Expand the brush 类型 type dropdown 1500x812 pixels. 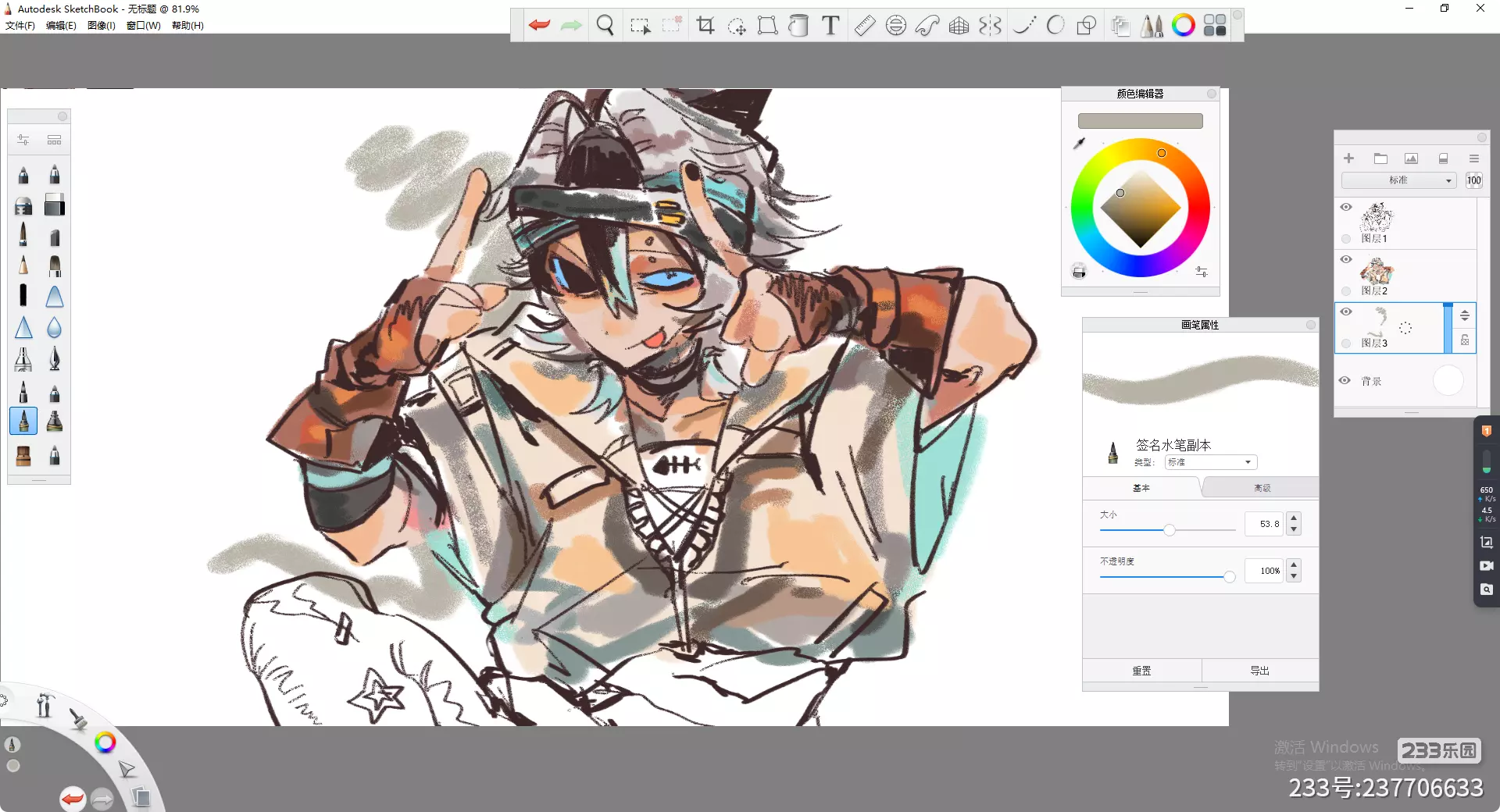[1210, 462]
